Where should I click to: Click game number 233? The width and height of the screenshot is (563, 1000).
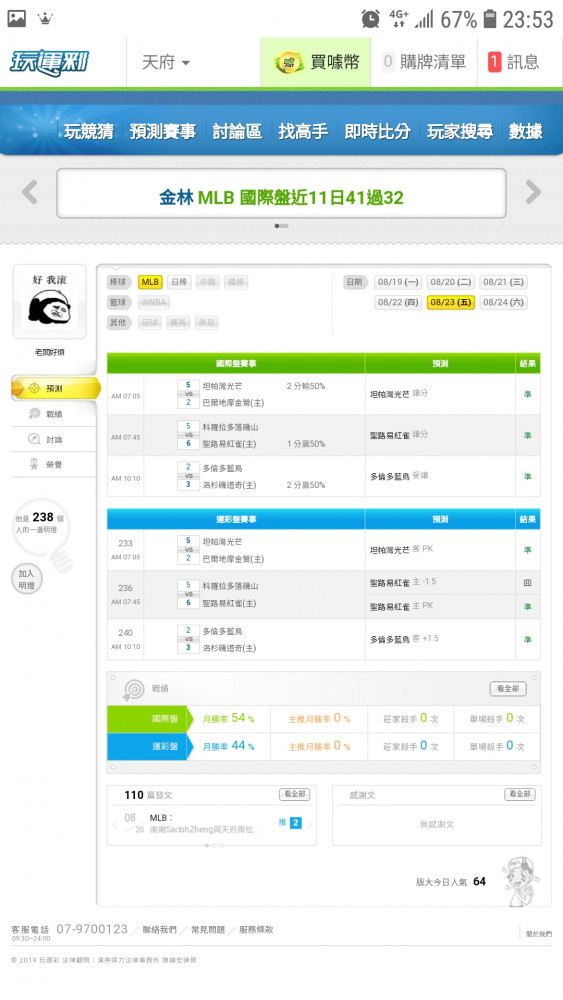126,543
